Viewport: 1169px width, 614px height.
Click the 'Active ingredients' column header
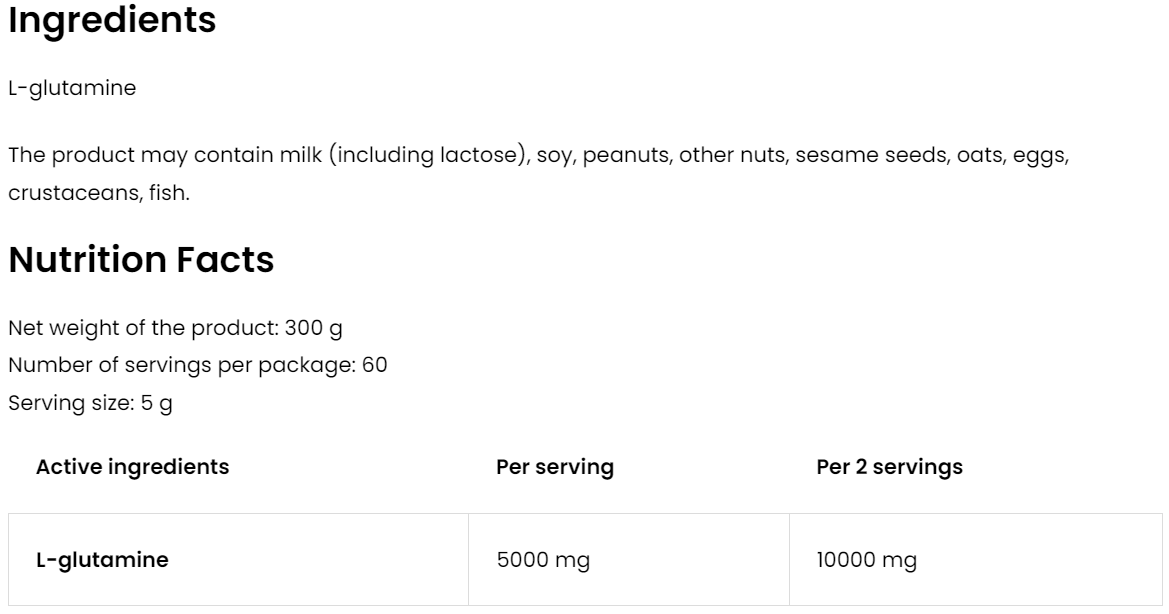(132, 467)
